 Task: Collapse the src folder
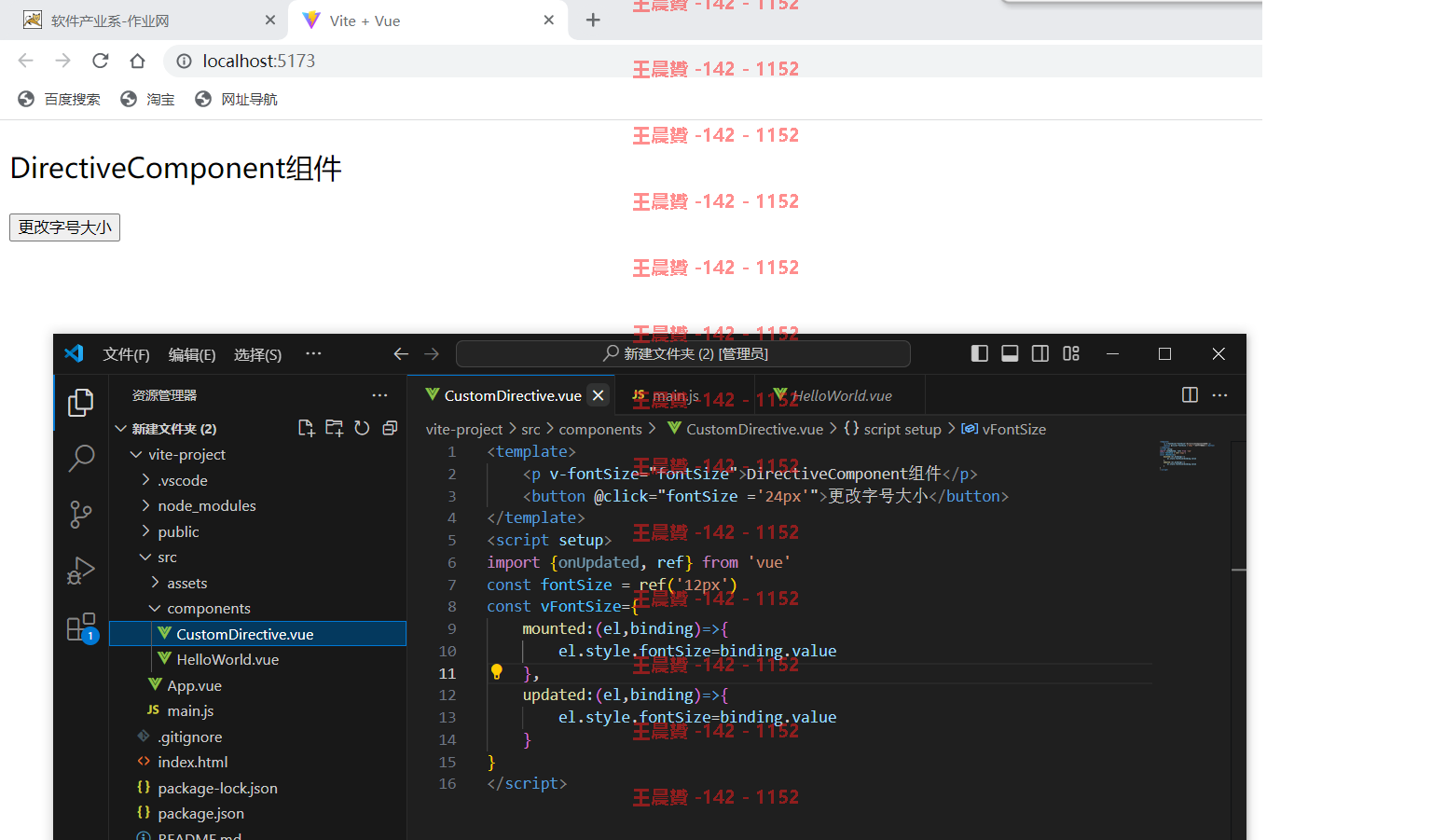click(x=145, y=557)
